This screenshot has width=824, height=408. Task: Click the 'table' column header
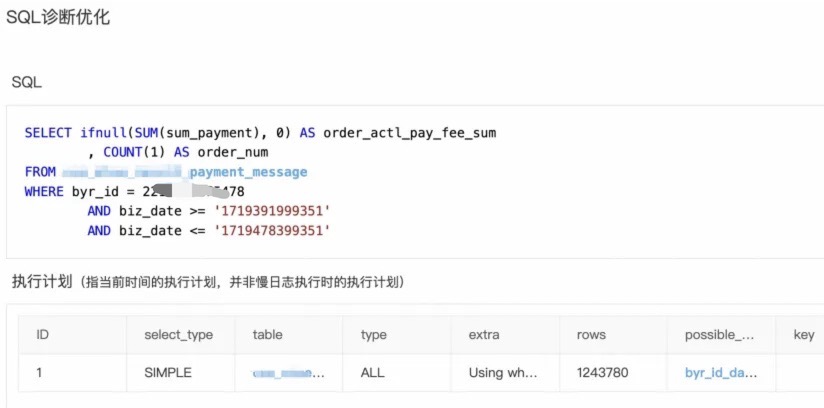click(x=267, y=335)
